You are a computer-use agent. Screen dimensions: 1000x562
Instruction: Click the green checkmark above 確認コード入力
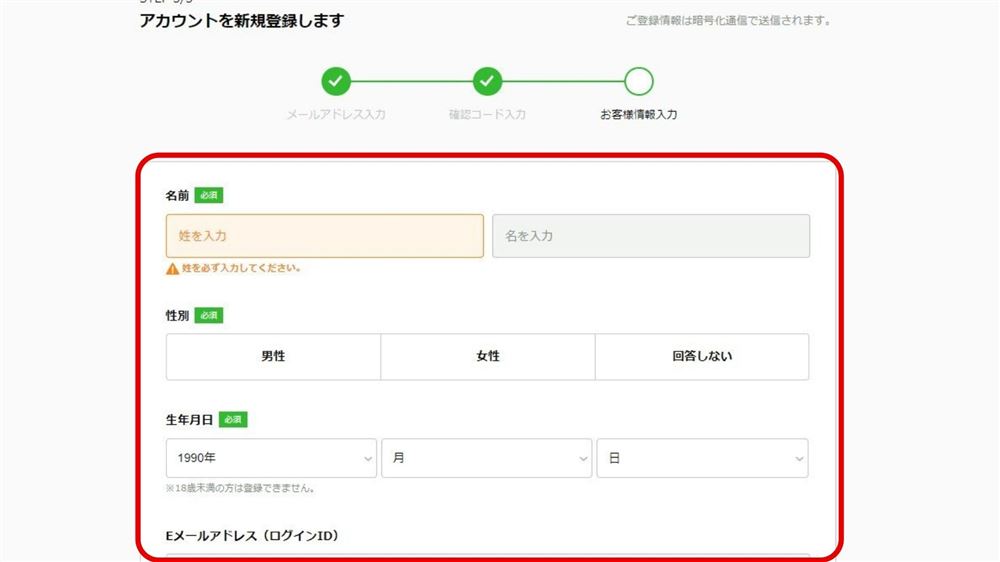coord(487,81)
